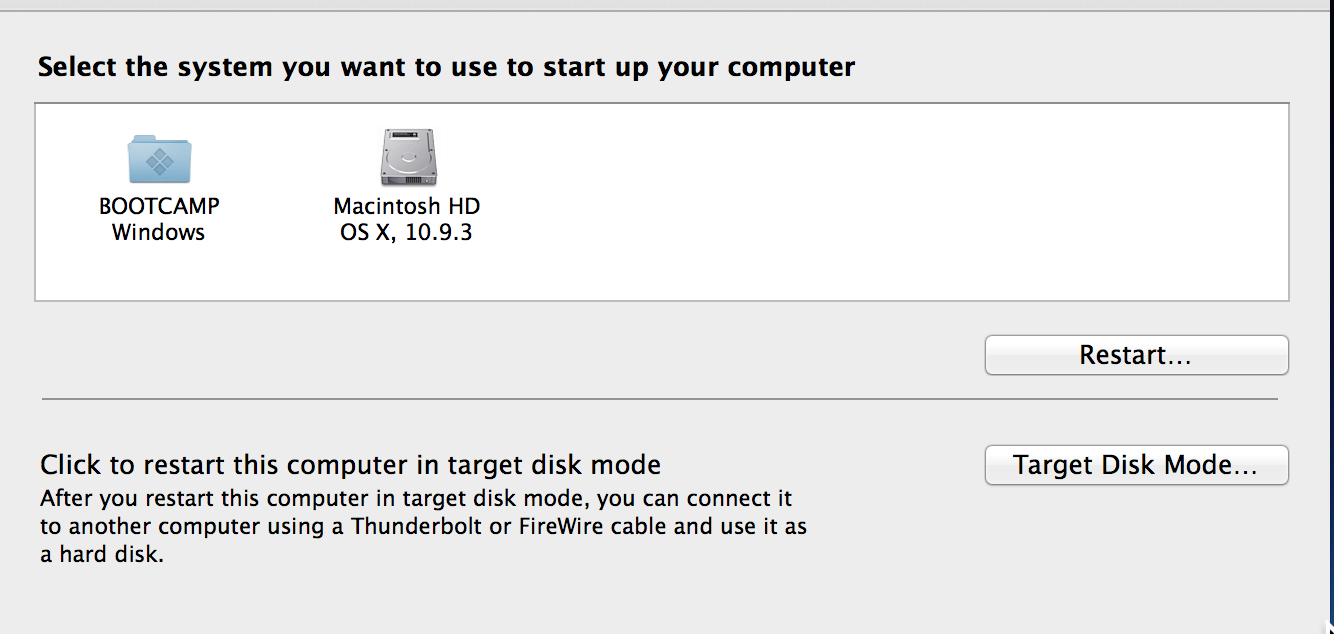Click the Windows logo on the BOOTCAMP folder
The width and height of the screenshot is (1334, 634).
[x=159, y=162]
